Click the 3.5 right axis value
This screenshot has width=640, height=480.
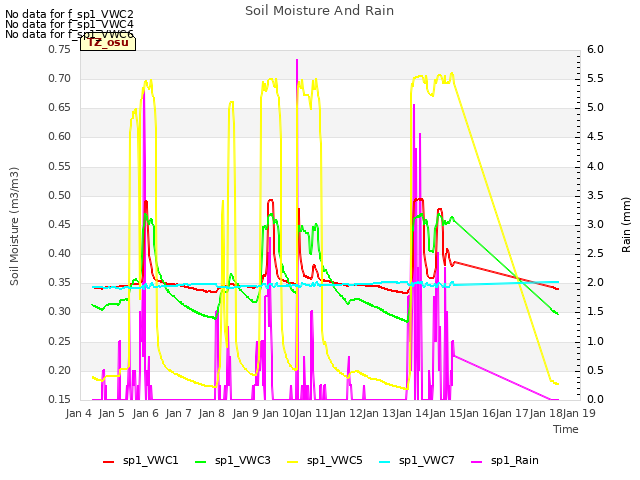[x=595, y=196]
